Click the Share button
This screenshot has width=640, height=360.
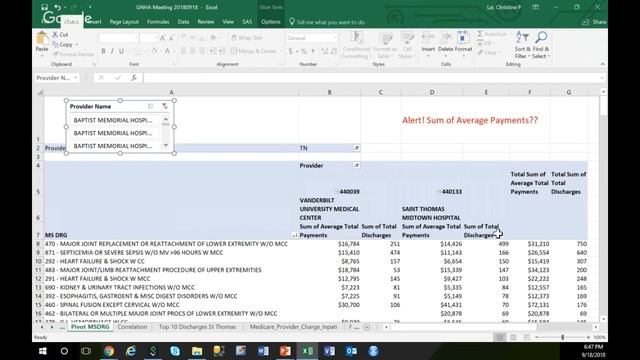[x=594, y=22]
